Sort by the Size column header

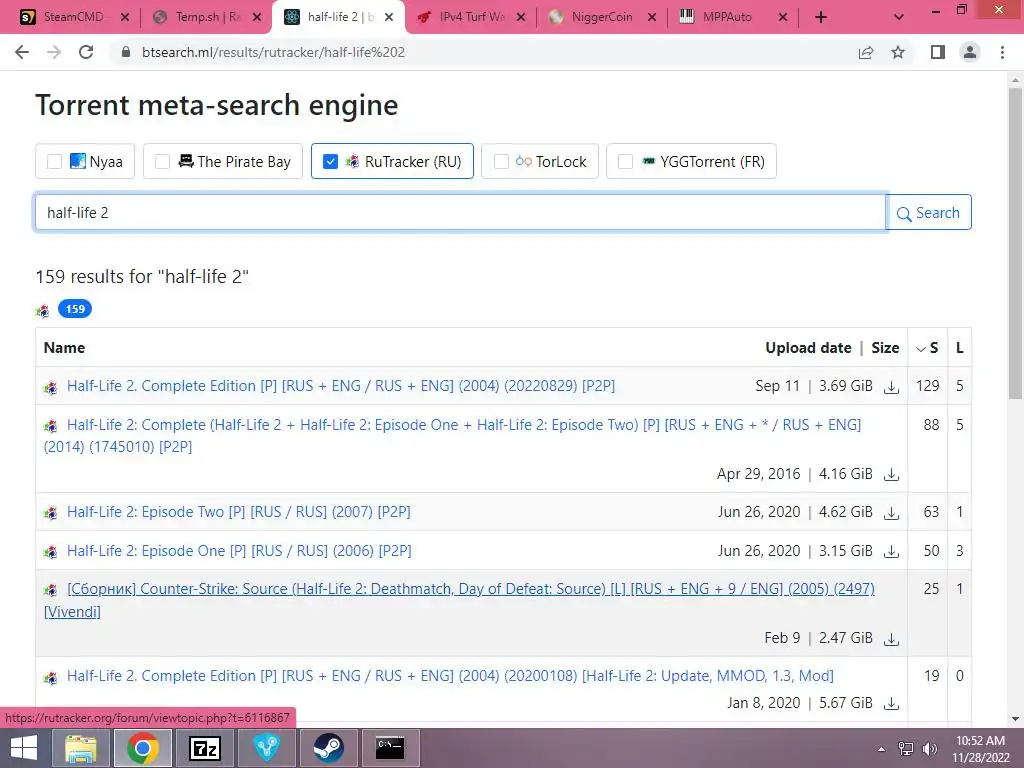coord(885,348)
